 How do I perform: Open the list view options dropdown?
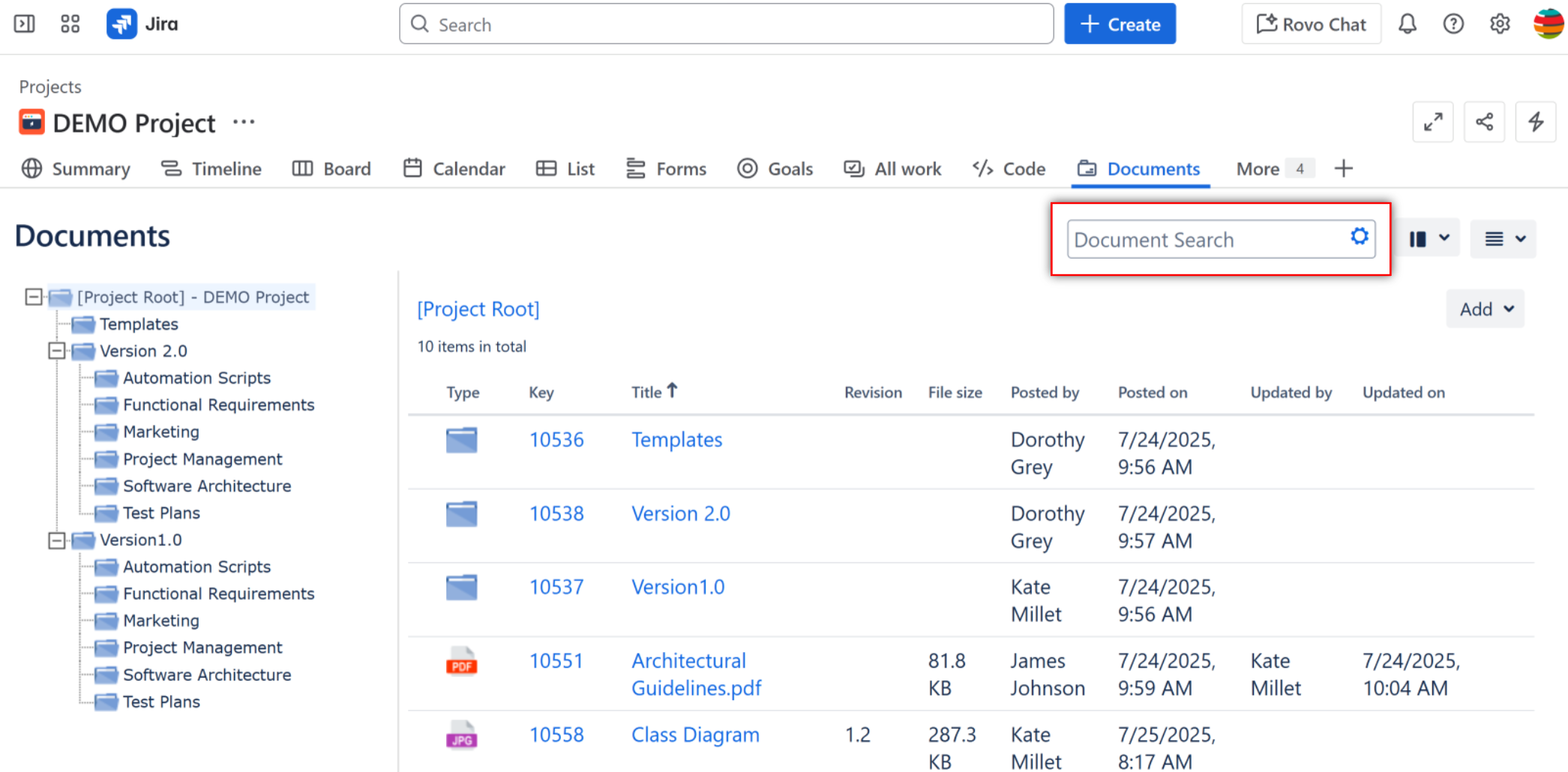pyautogui.click(x=1504, y=239)
